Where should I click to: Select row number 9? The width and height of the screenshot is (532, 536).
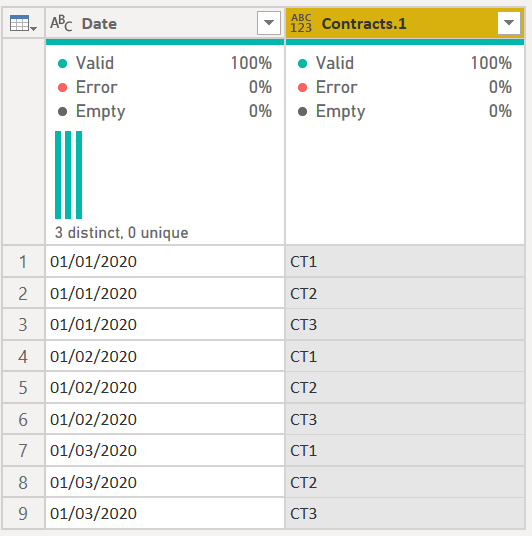click(x=23, y=513)
